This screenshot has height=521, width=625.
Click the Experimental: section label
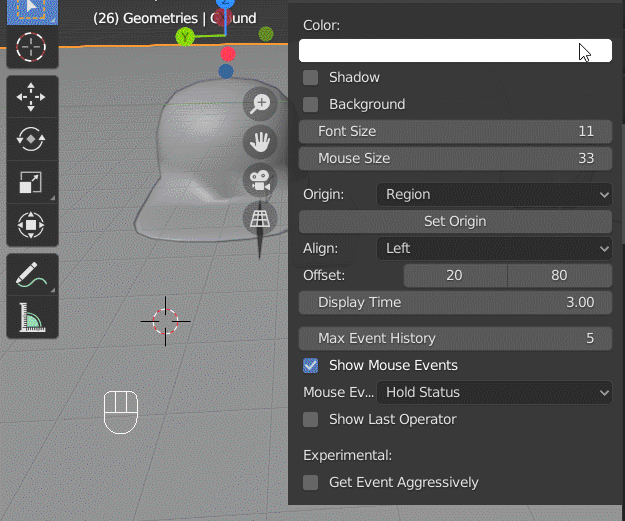pyautogui.click(x=348, y=455)
